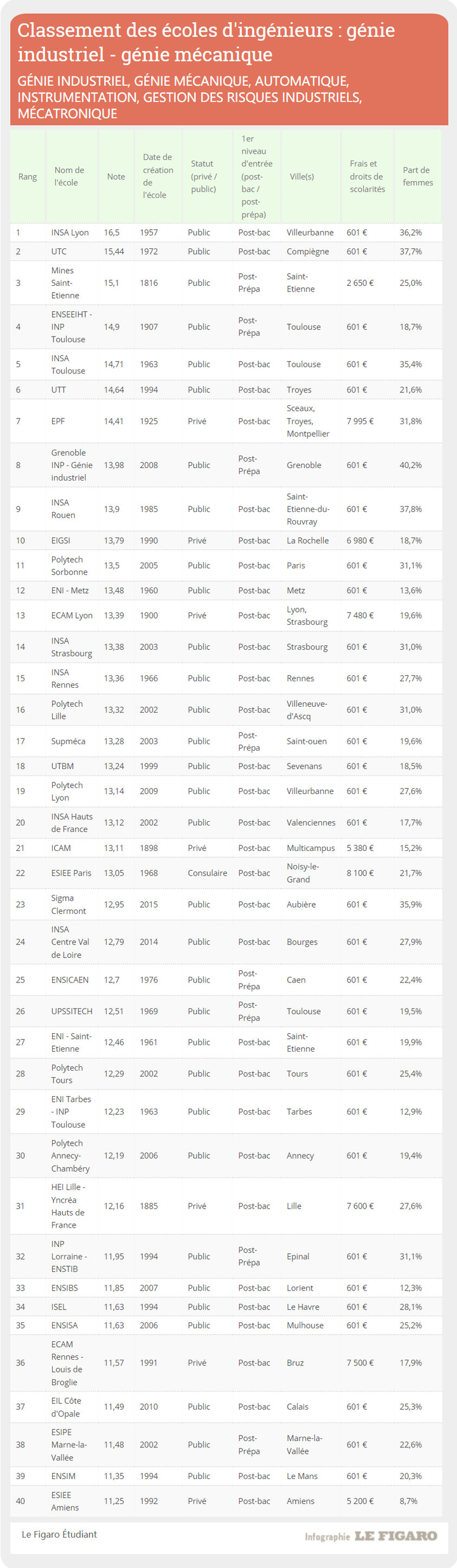Select the INSA Lyon school name
The height and width of the screenshot is (1568, 457).
click(x=70, y=232)
